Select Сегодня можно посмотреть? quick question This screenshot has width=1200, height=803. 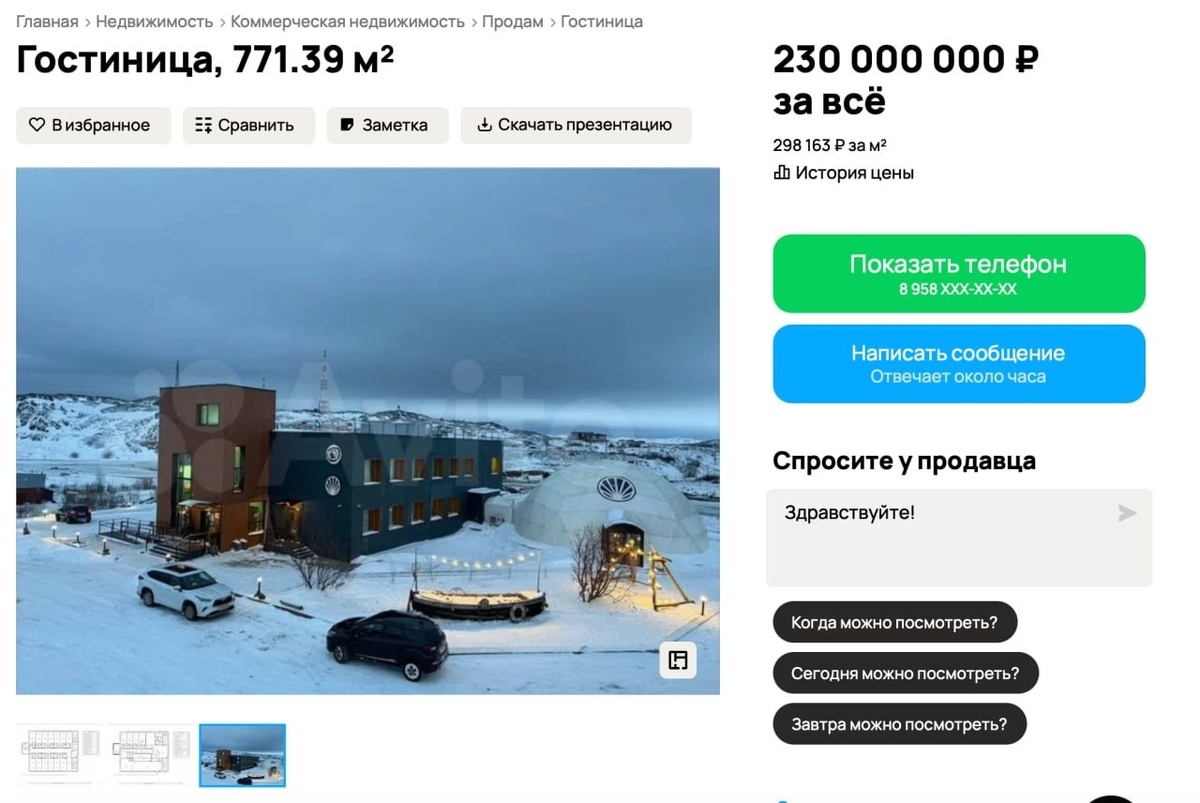coord(905,673)
